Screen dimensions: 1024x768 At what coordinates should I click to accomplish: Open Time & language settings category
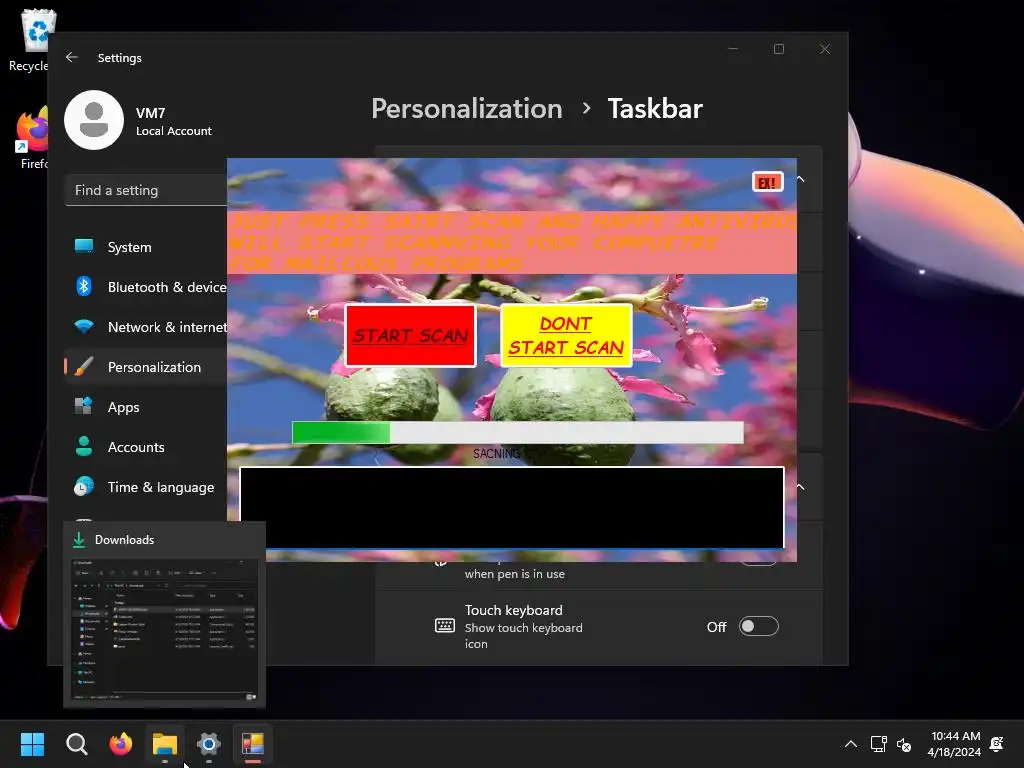[146, 487]
